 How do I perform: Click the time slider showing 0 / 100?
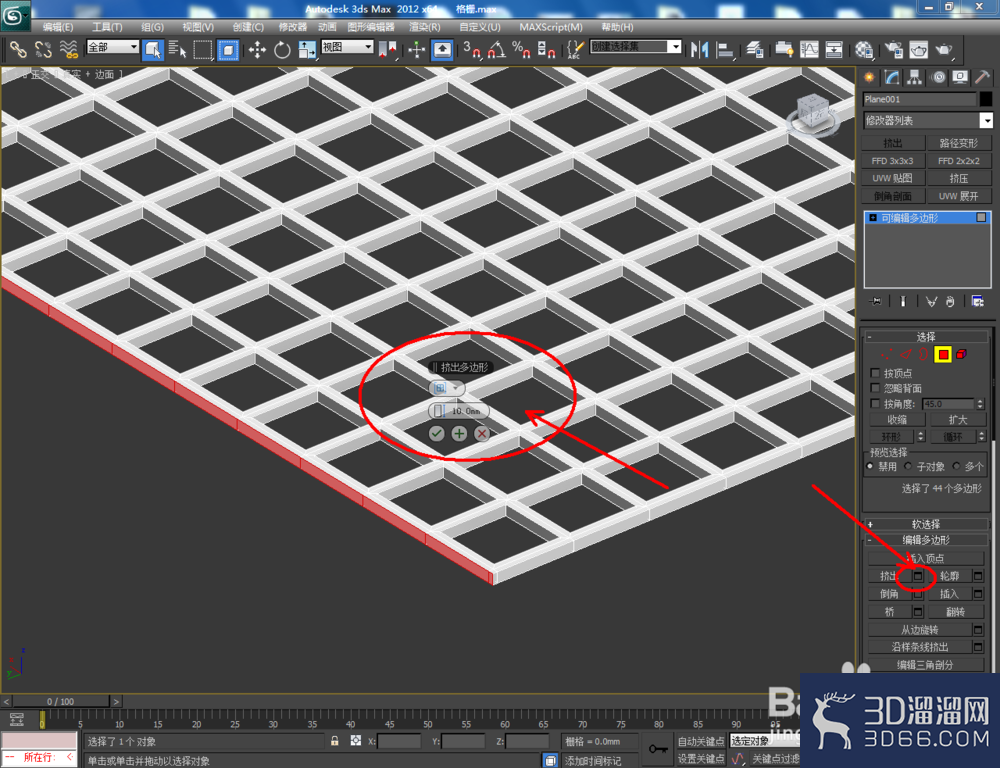61,701
